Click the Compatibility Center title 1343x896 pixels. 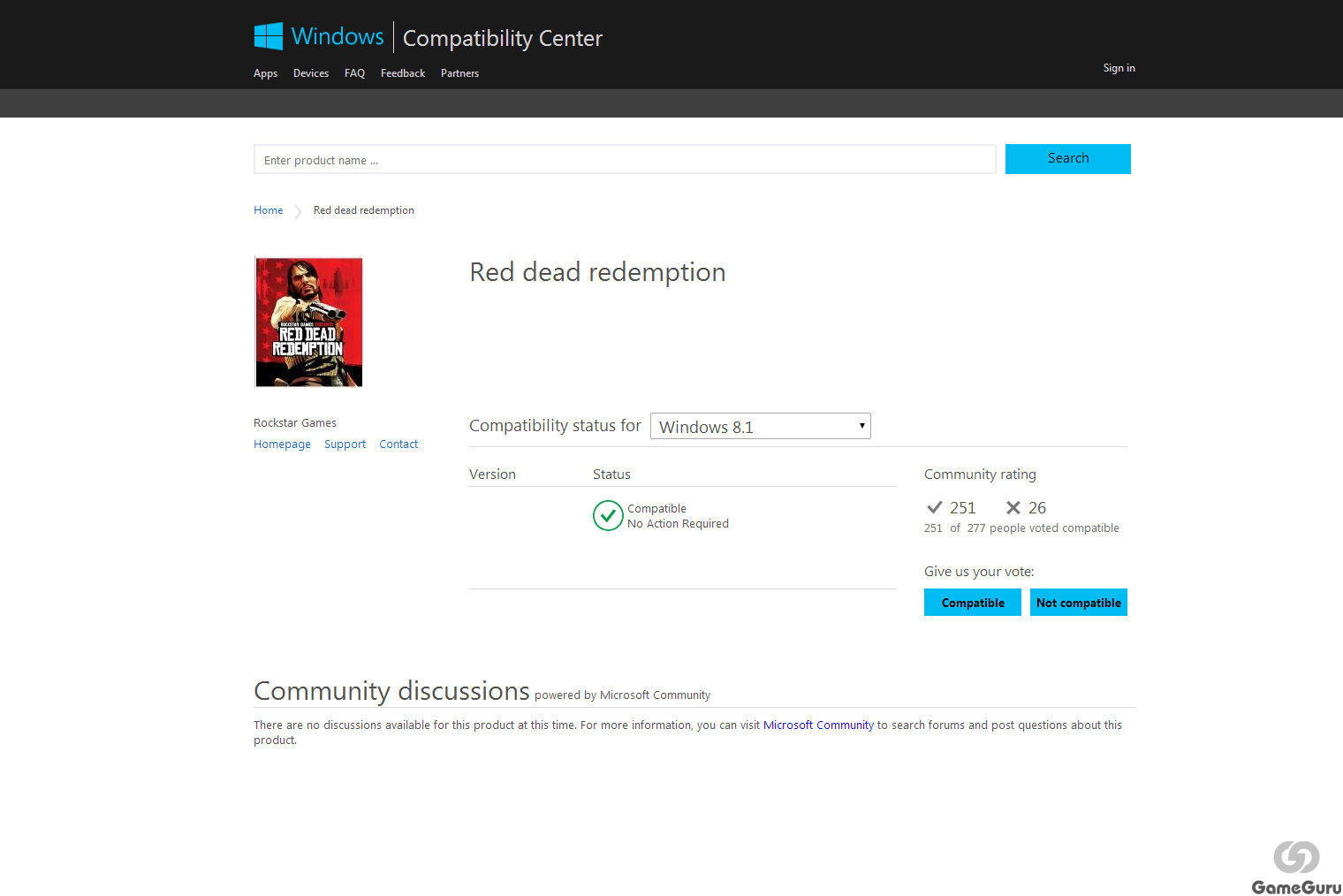503,38
